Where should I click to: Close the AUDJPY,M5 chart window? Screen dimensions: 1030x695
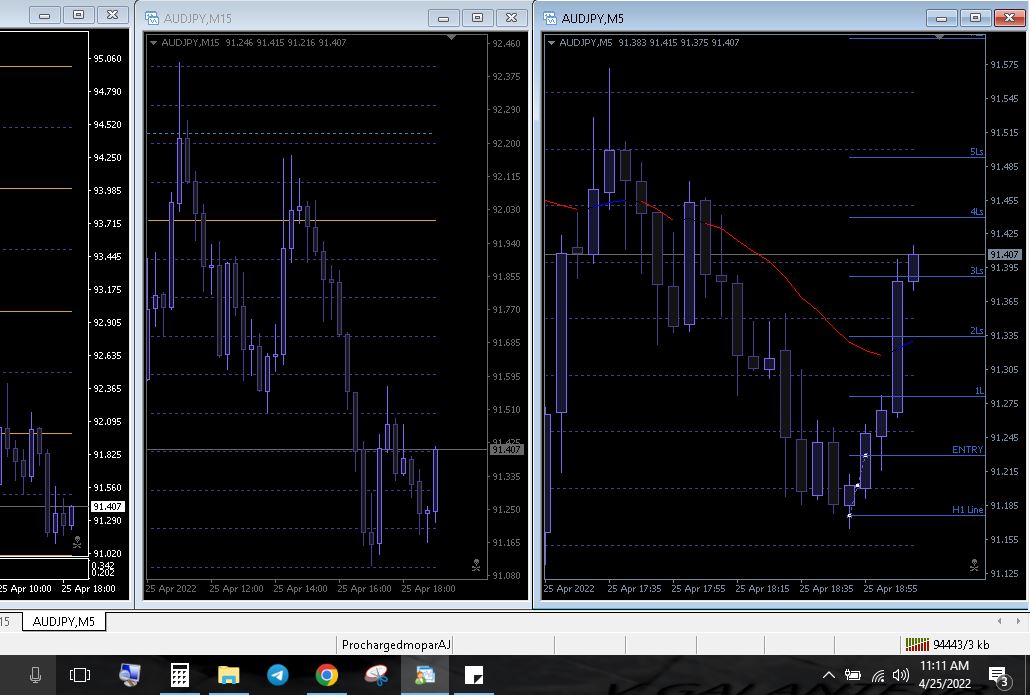click(x=1010, y=18)
